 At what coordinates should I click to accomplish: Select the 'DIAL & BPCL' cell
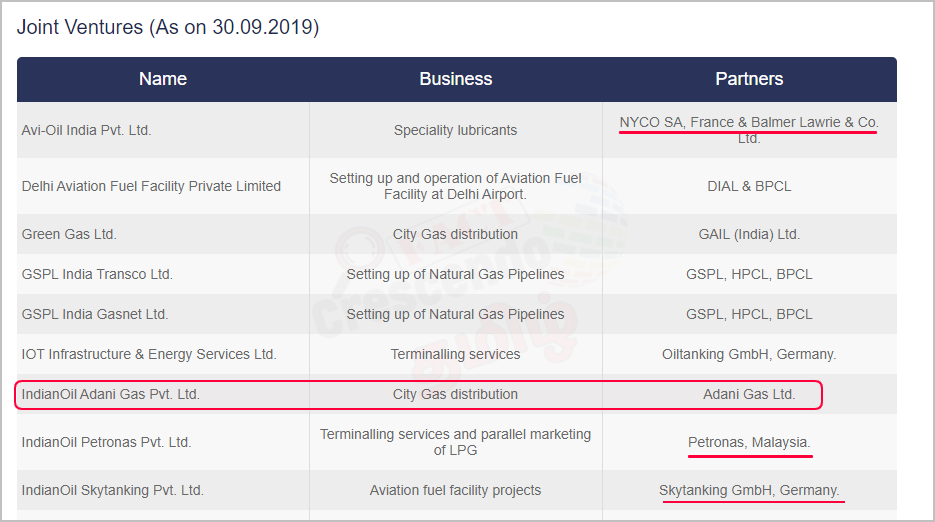(749, 186)
